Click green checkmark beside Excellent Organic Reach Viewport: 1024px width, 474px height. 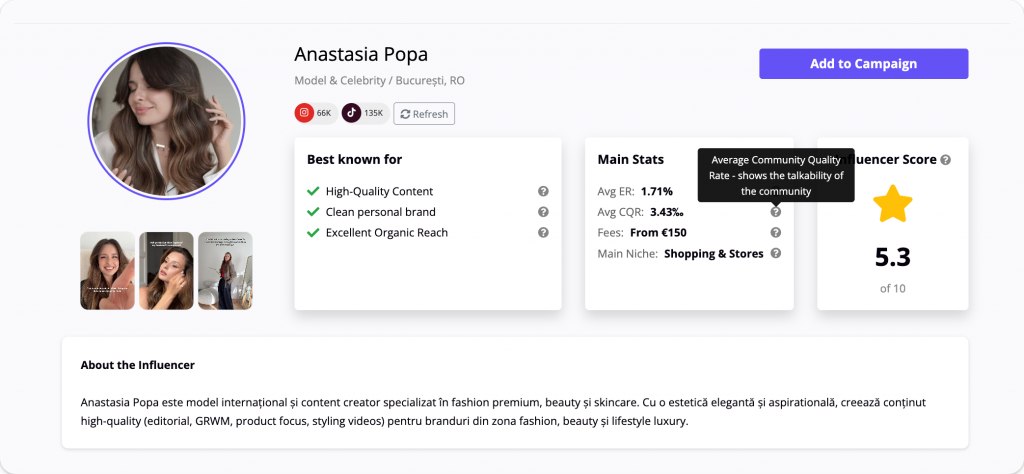tap(313, 233)
